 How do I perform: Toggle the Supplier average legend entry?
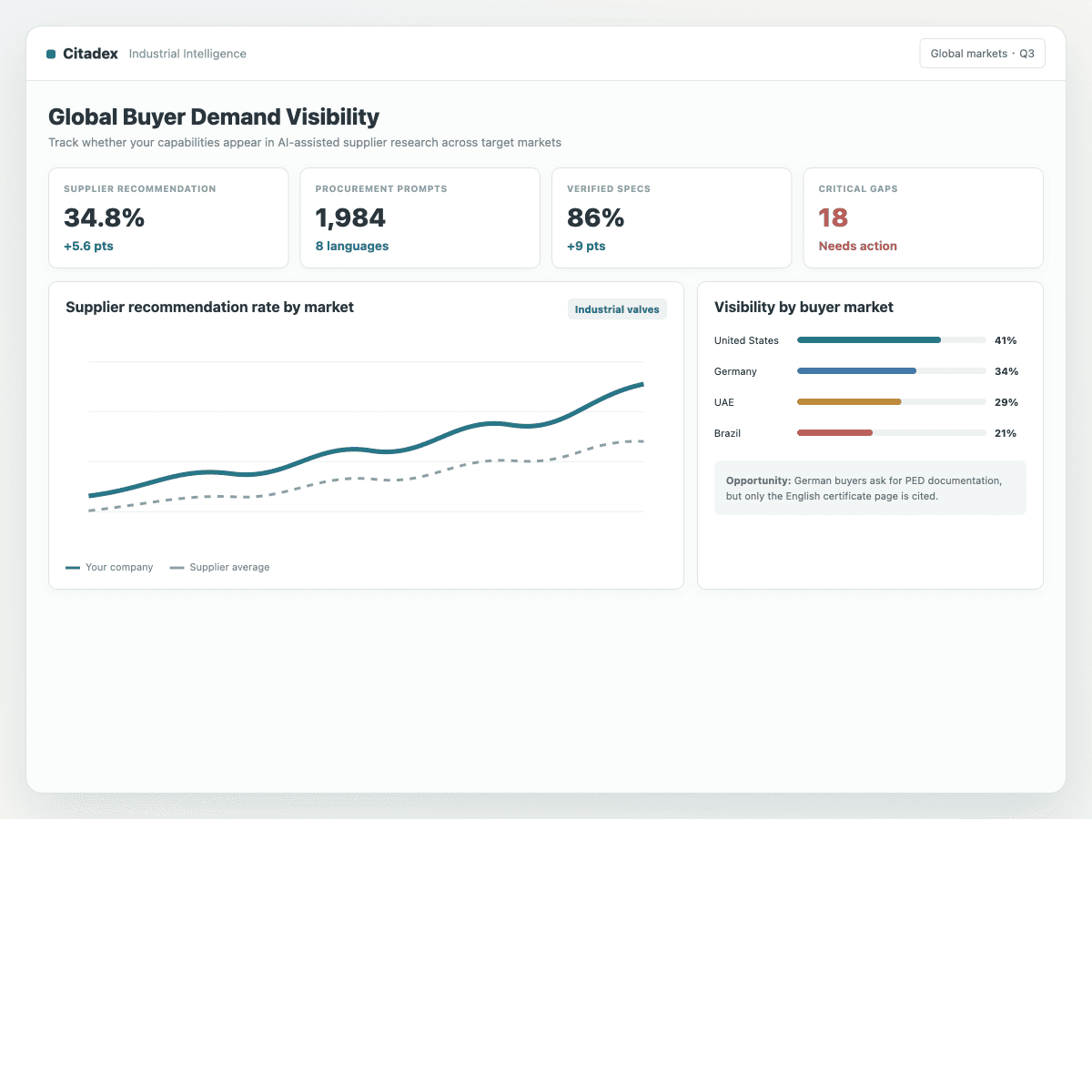point(219,567)
